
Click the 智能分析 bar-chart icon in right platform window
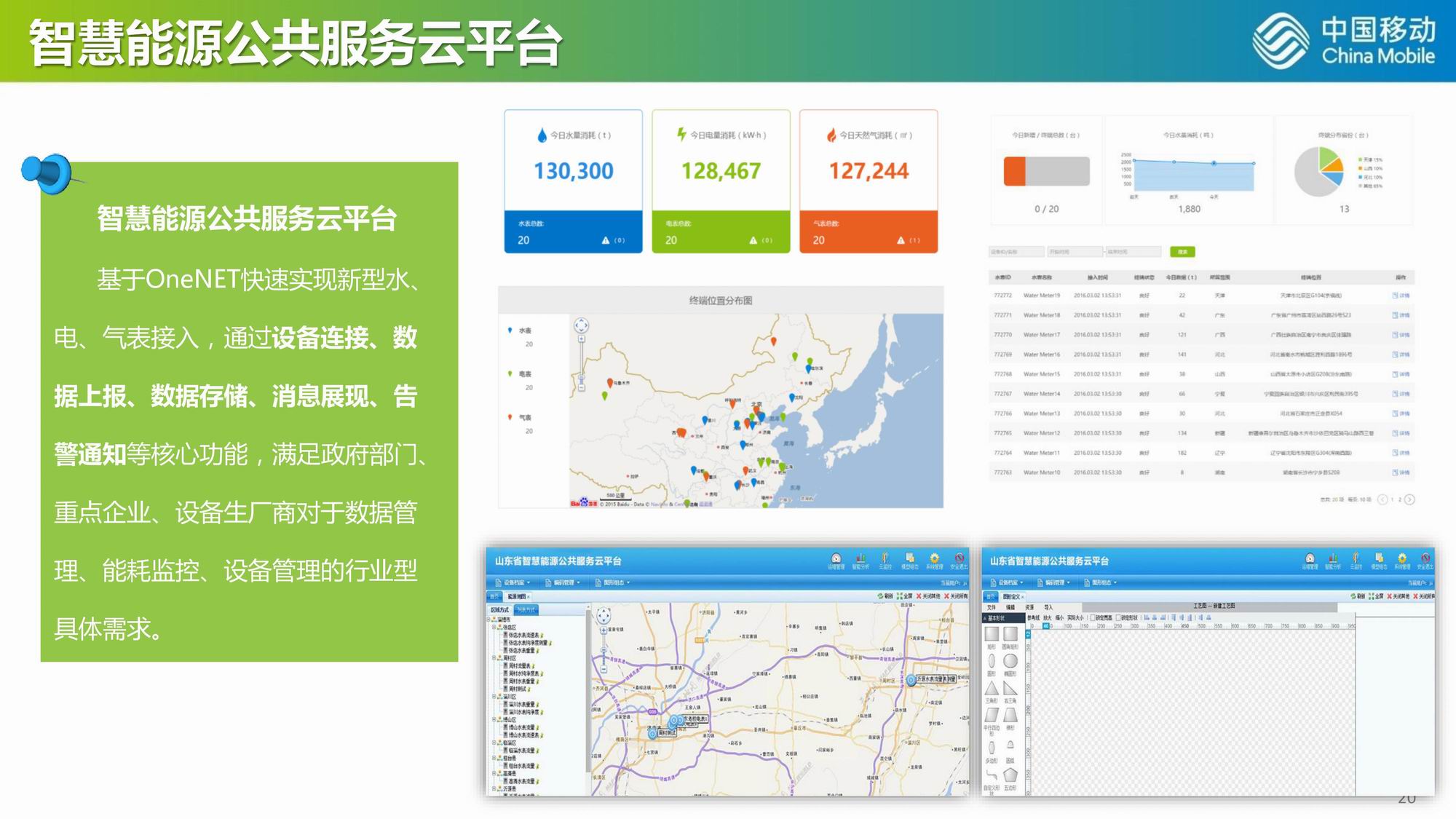[x=1332, y=558]
